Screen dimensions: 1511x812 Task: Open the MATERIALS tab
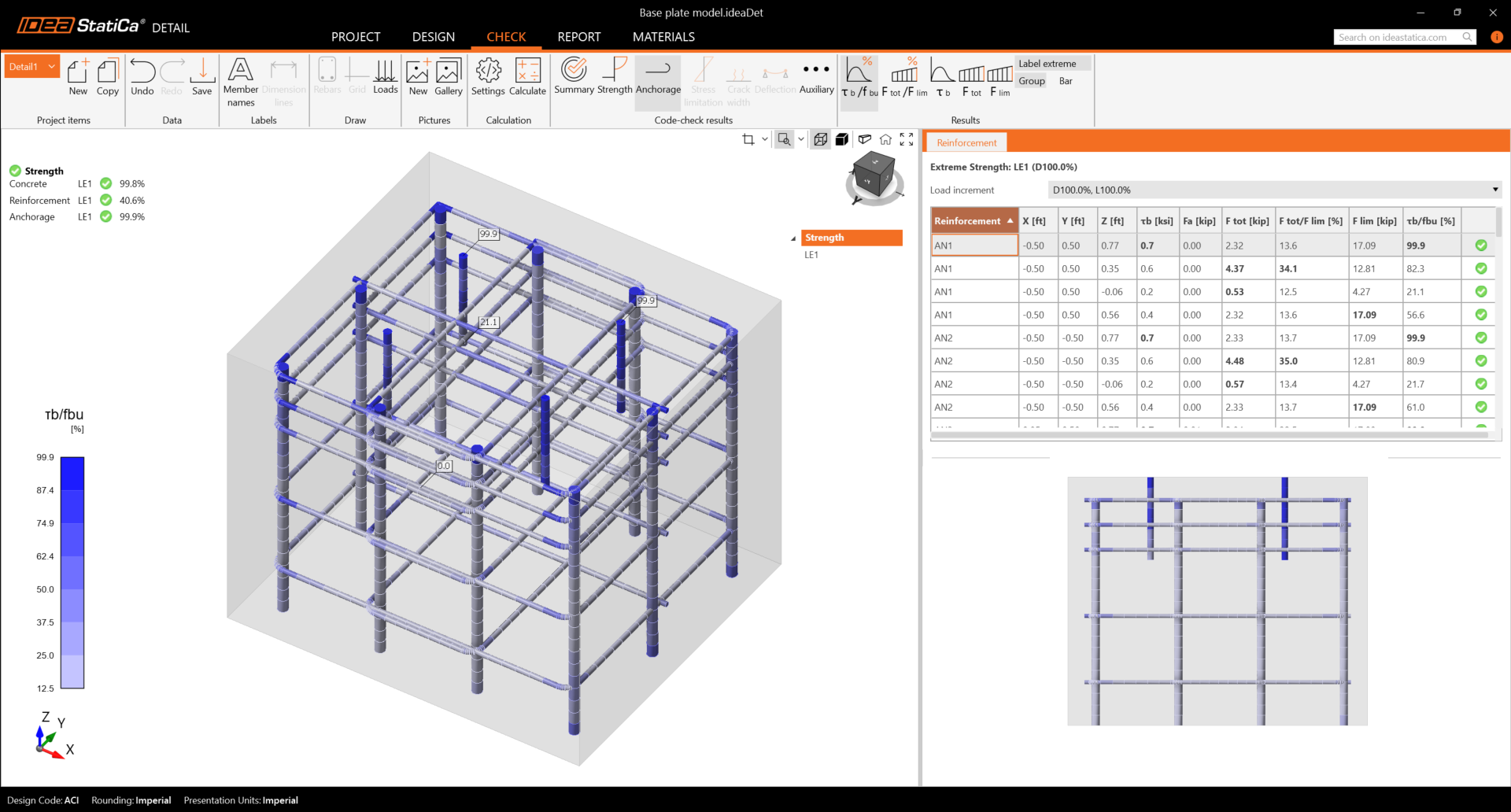(663, 37)
